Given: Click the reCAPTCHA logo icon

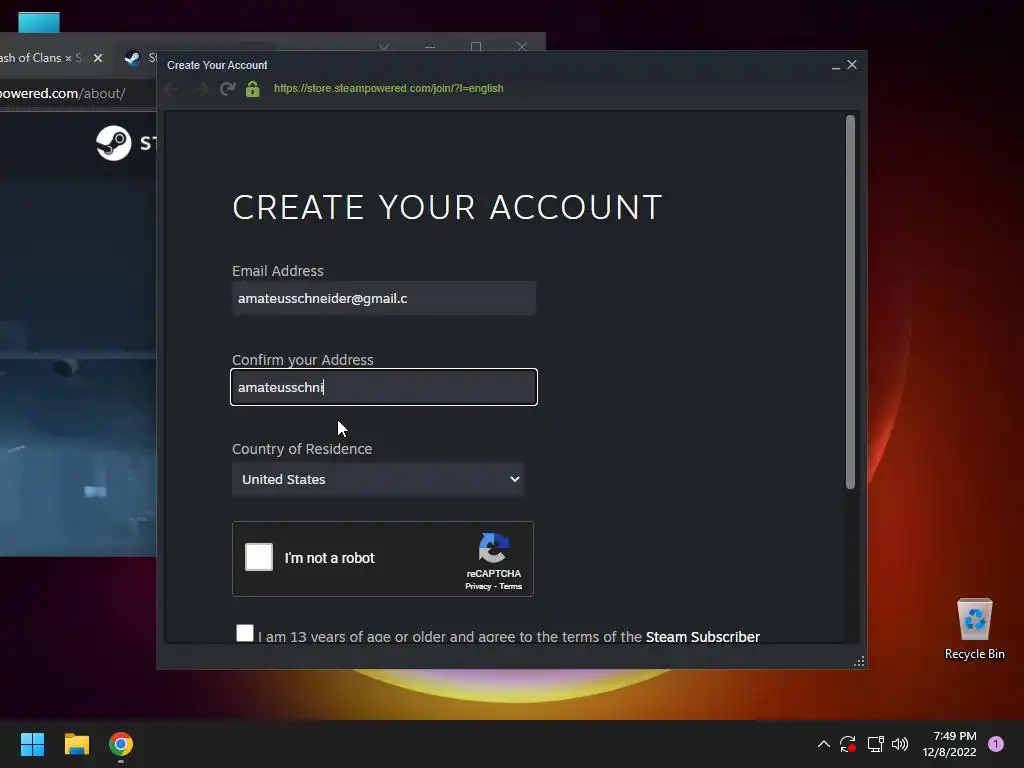Looking at the screenshot, I should [494, 547].
